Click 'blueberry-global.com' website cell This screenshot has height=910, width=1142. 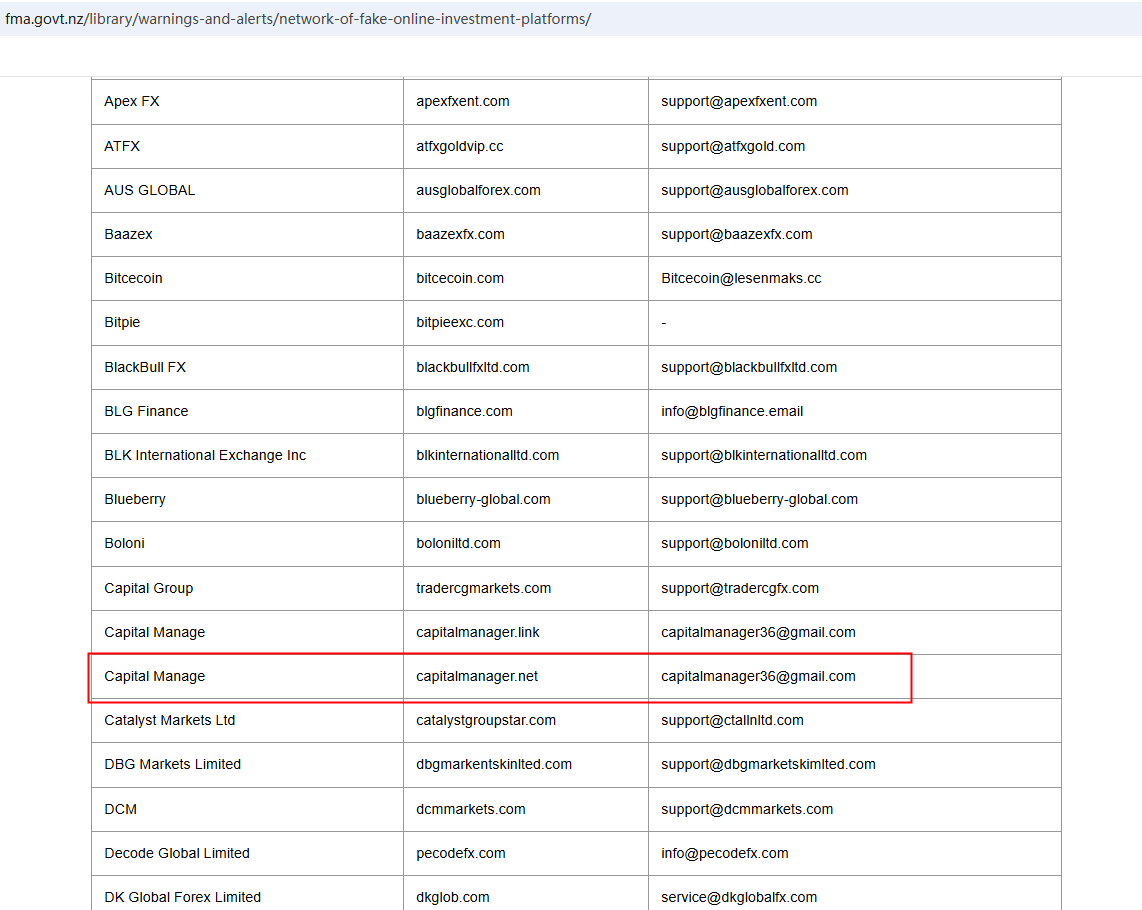click(x=526, y=500)
